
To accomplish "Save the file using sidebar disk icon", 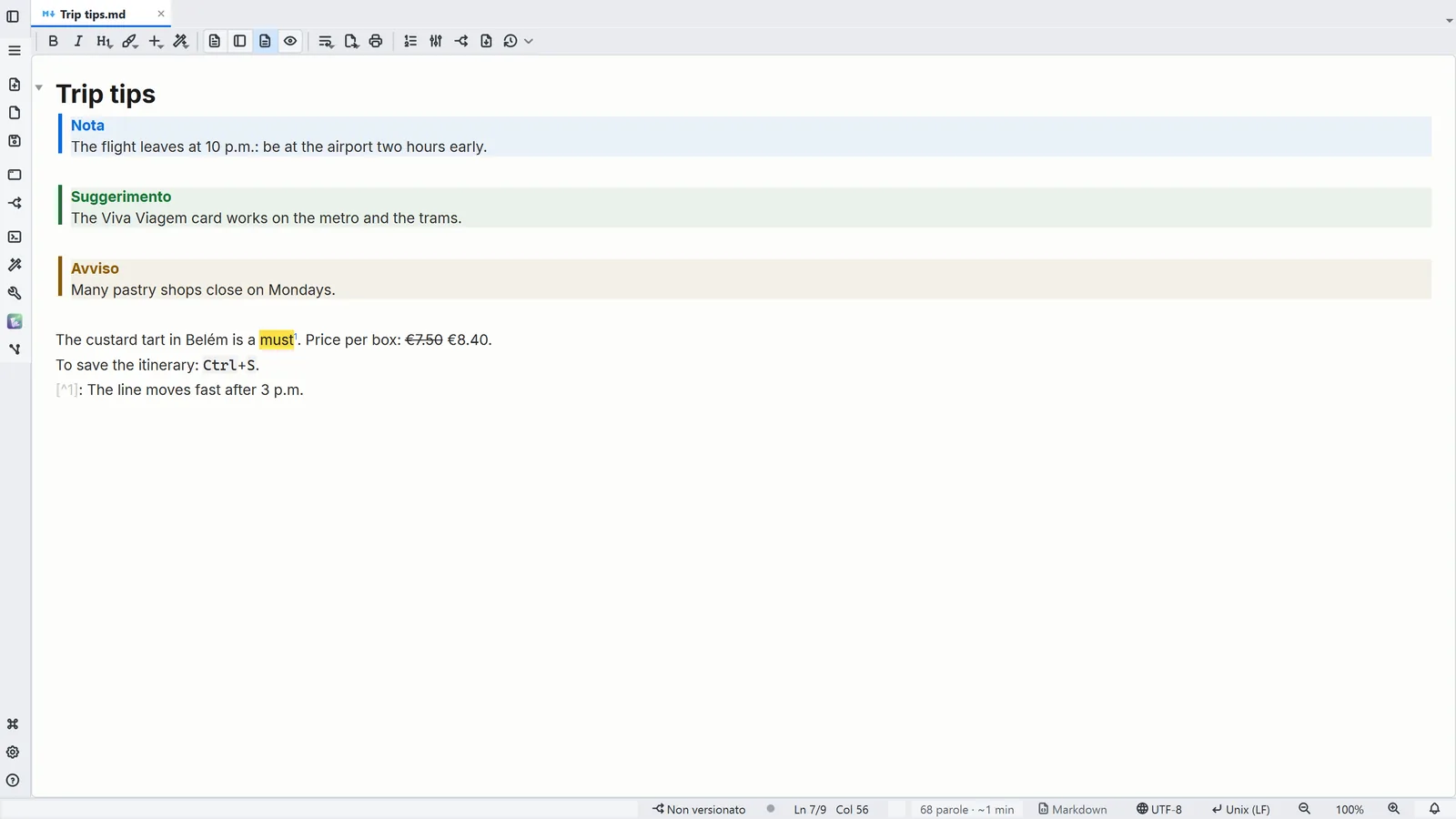I will 15,141.
